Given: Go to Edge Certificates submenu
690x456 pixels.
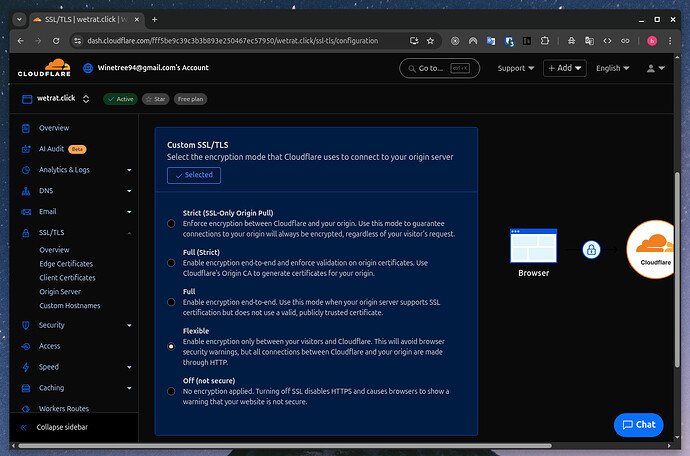Looking at the screenshot, I should tap(66, 264).
